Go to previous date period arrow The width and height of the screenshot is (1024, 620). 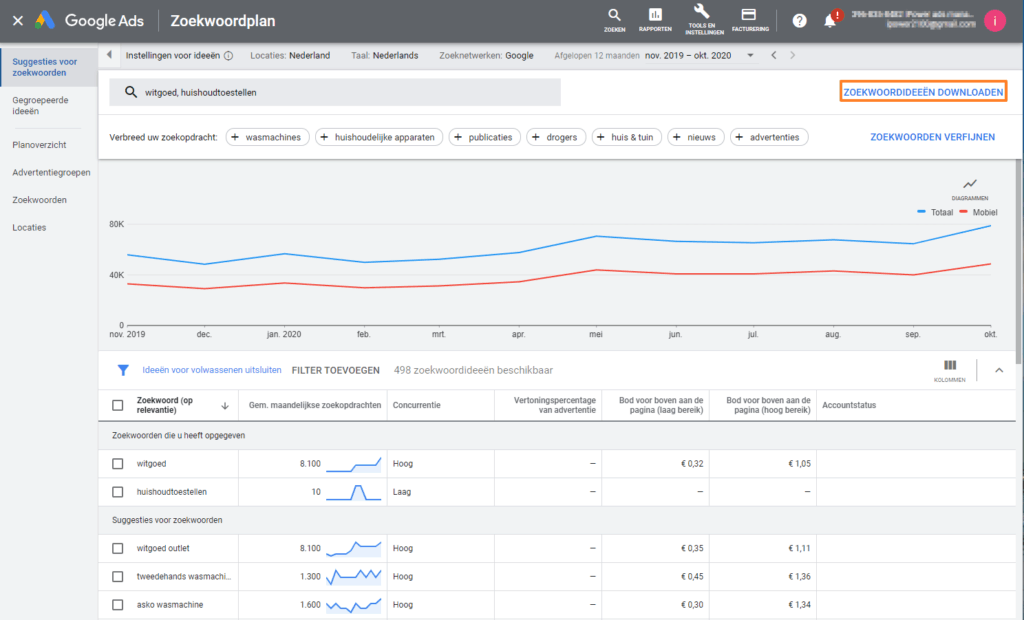click(x=774, y=56)
